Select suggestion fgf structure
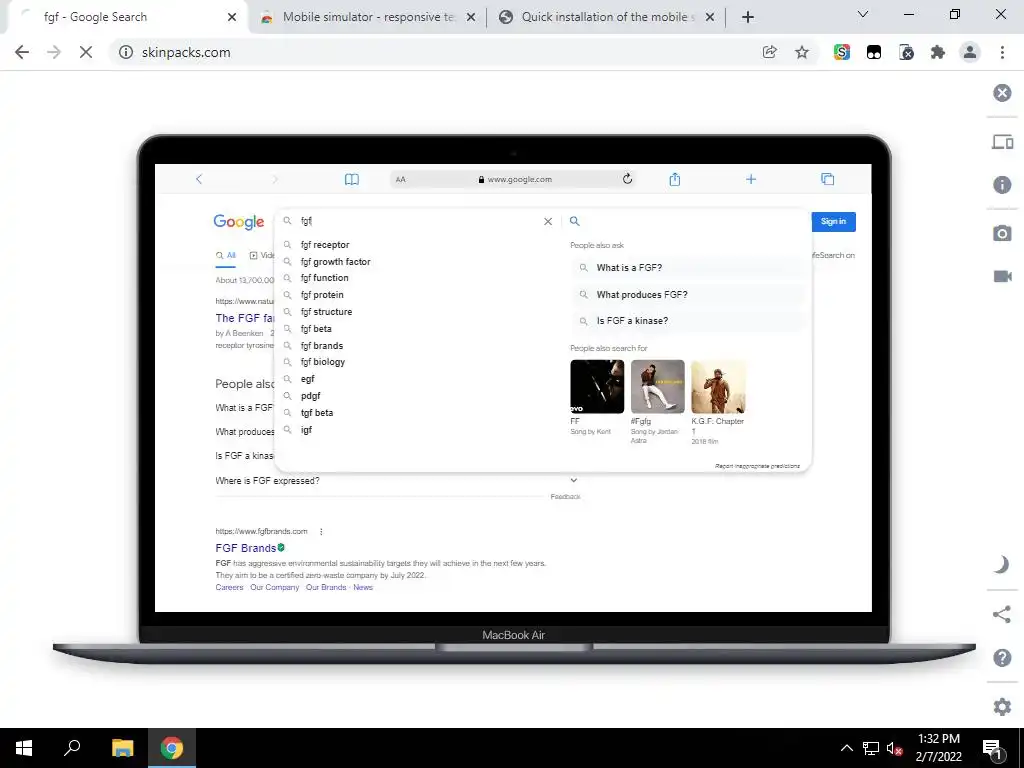Image resolution: width=1024 pixels, height=768 pixels. [x=326, y=312]
